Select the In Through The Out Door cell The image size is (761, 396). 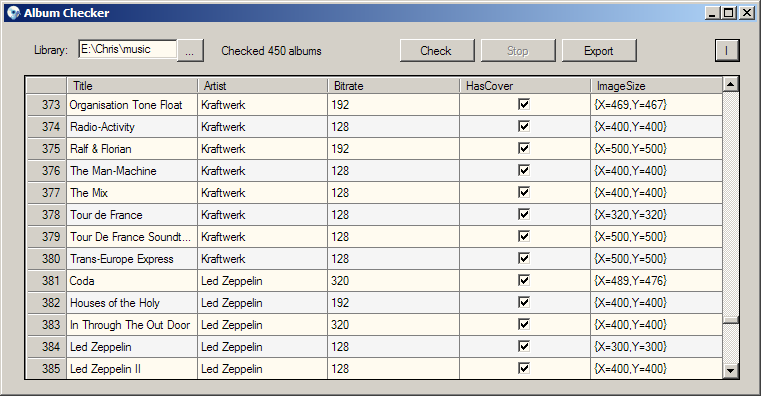point(132,325)
